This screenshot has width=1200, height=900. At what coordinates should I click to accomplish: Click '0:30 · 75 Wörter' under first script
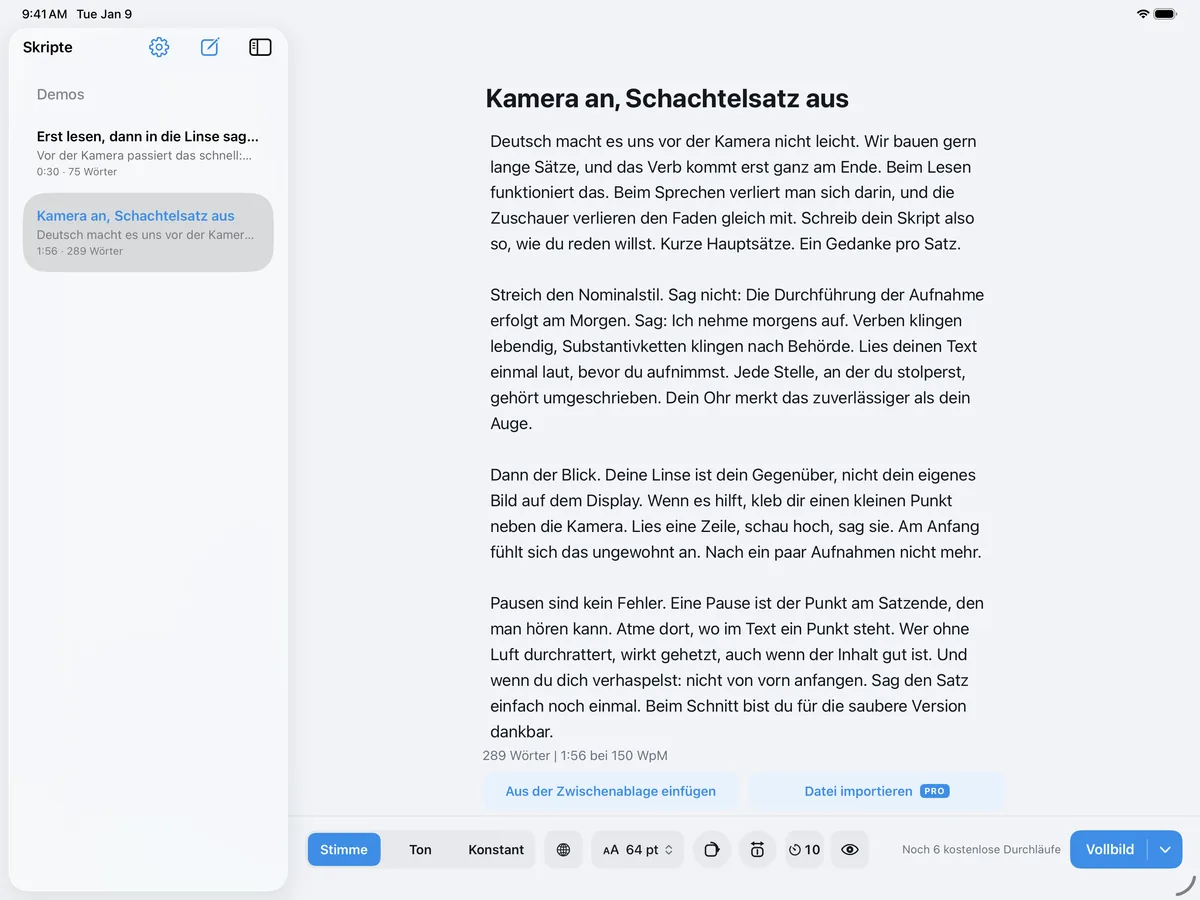pyautogui.click(x=77, y=172)
